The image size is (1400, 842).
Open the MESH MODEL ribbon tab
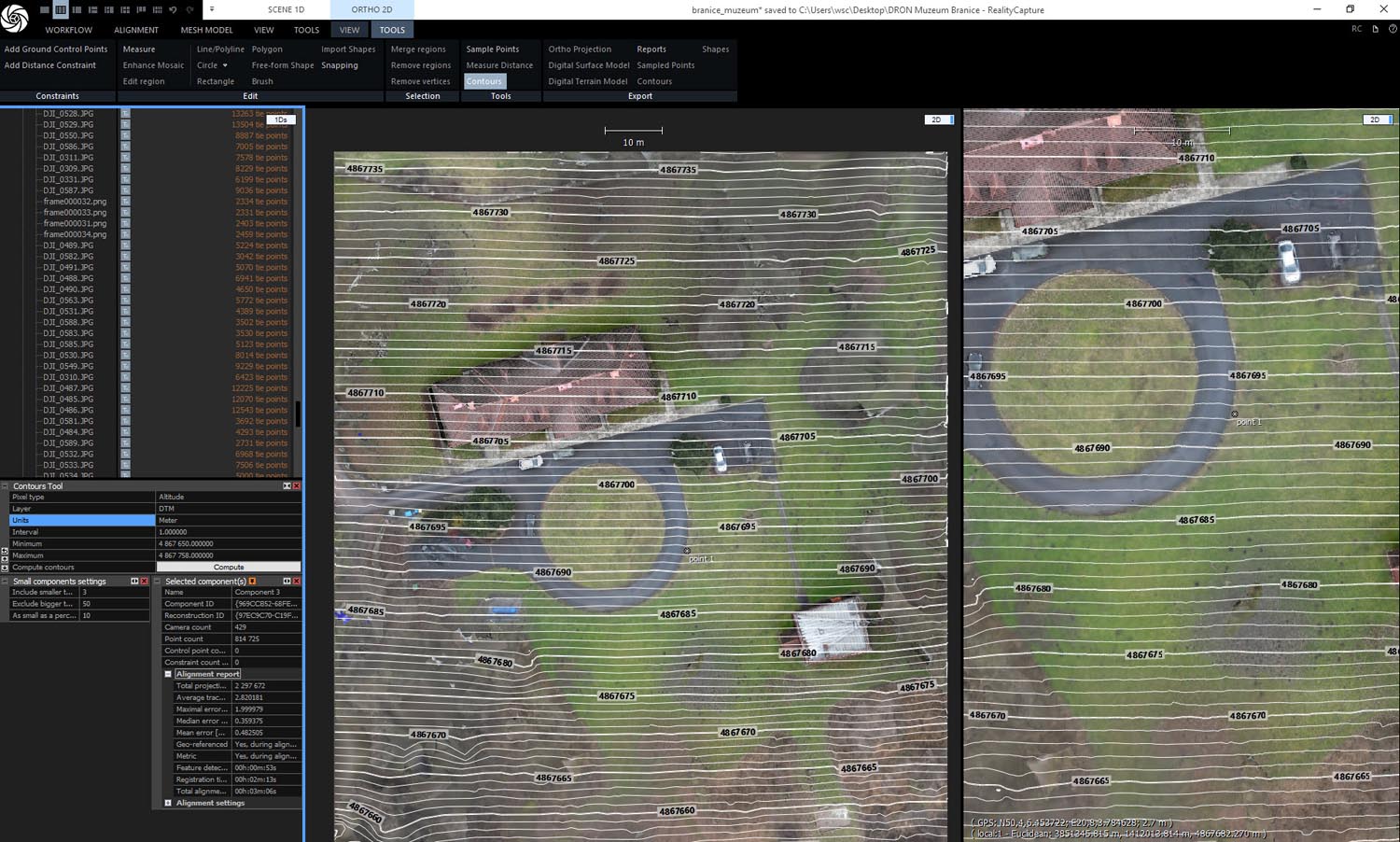[206, 30]
